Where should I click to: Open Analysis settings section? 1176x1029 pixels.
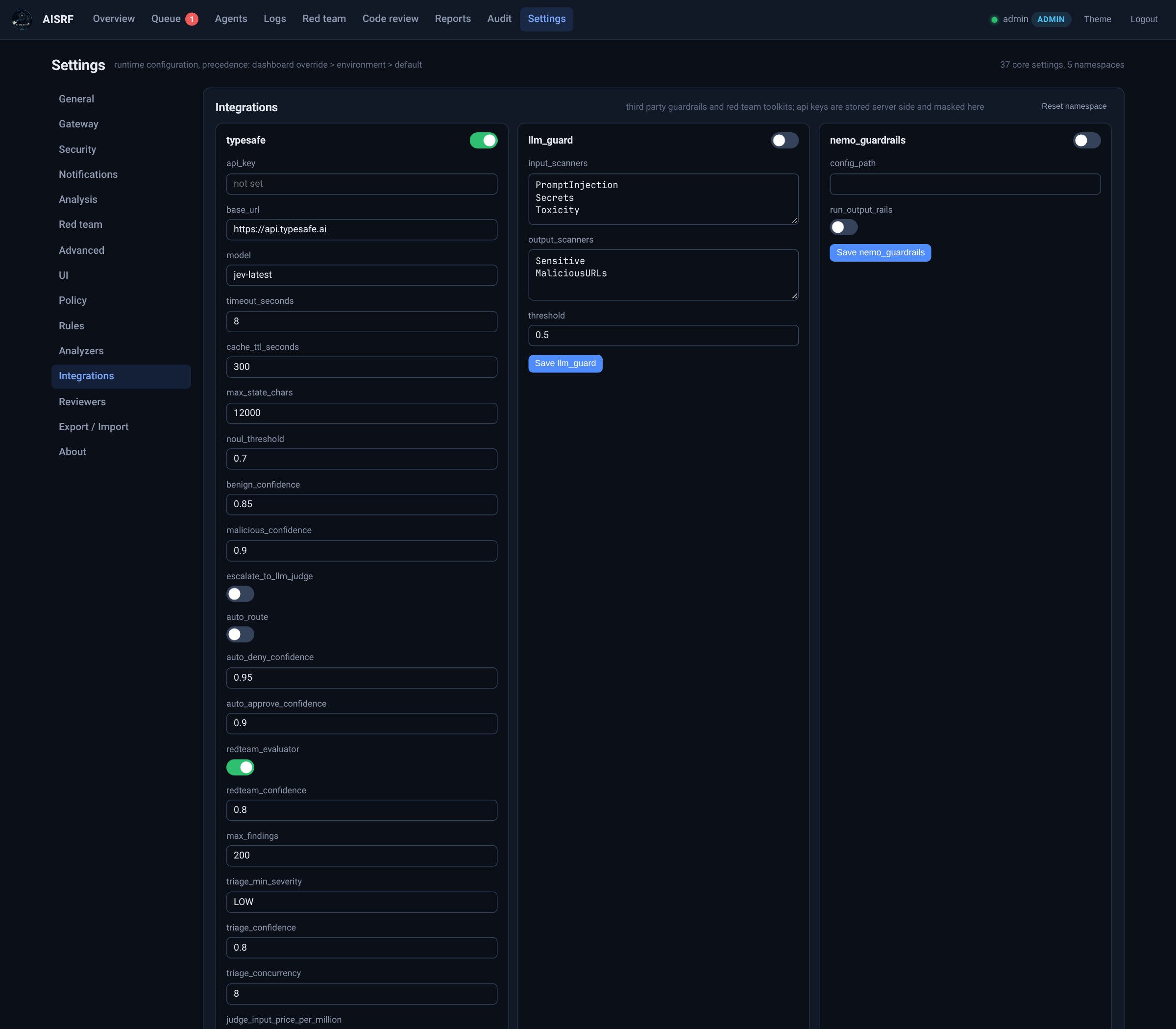[x=121, y=199]
